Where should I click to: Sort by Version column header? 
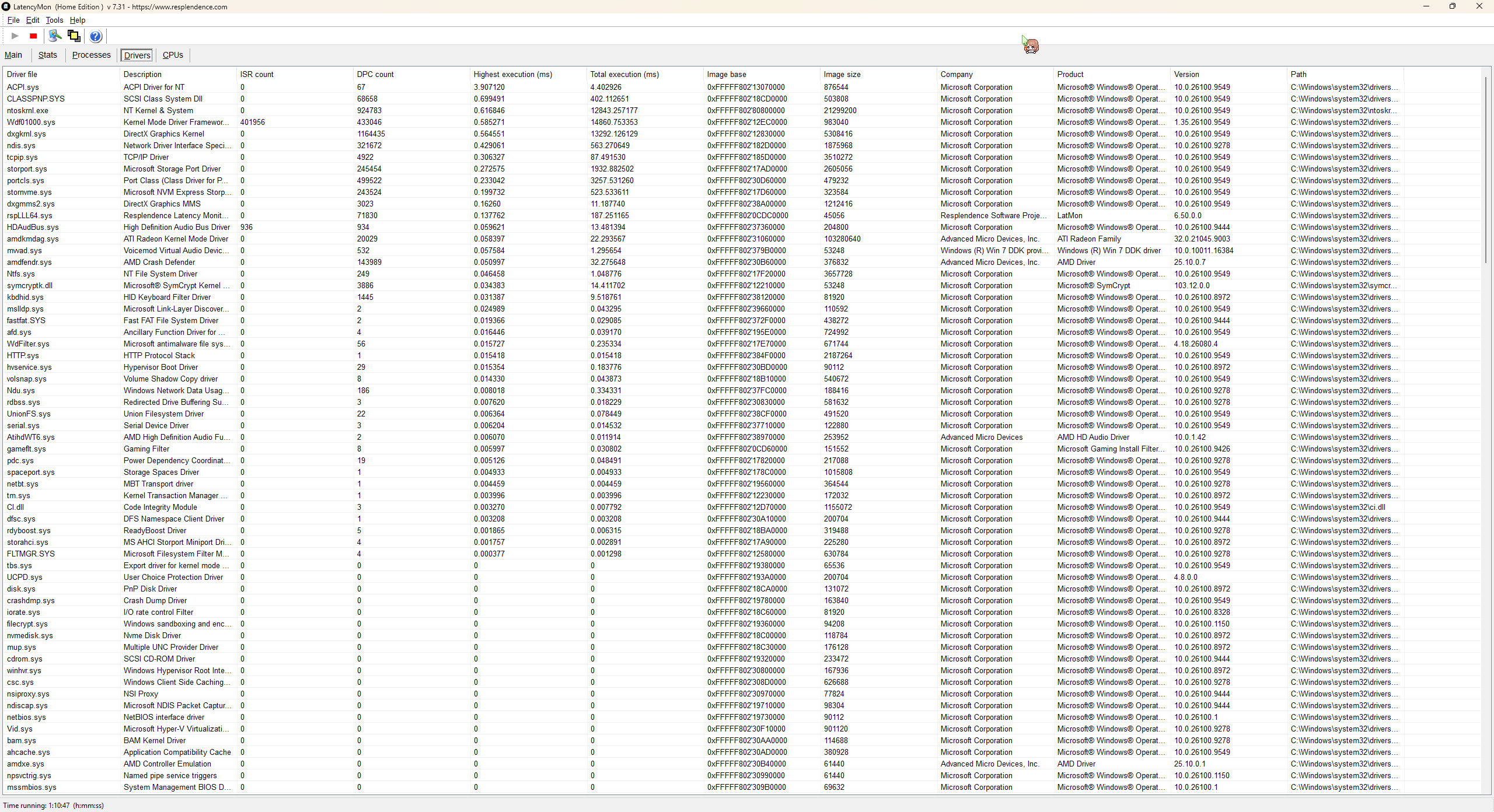pos(1228,74)
